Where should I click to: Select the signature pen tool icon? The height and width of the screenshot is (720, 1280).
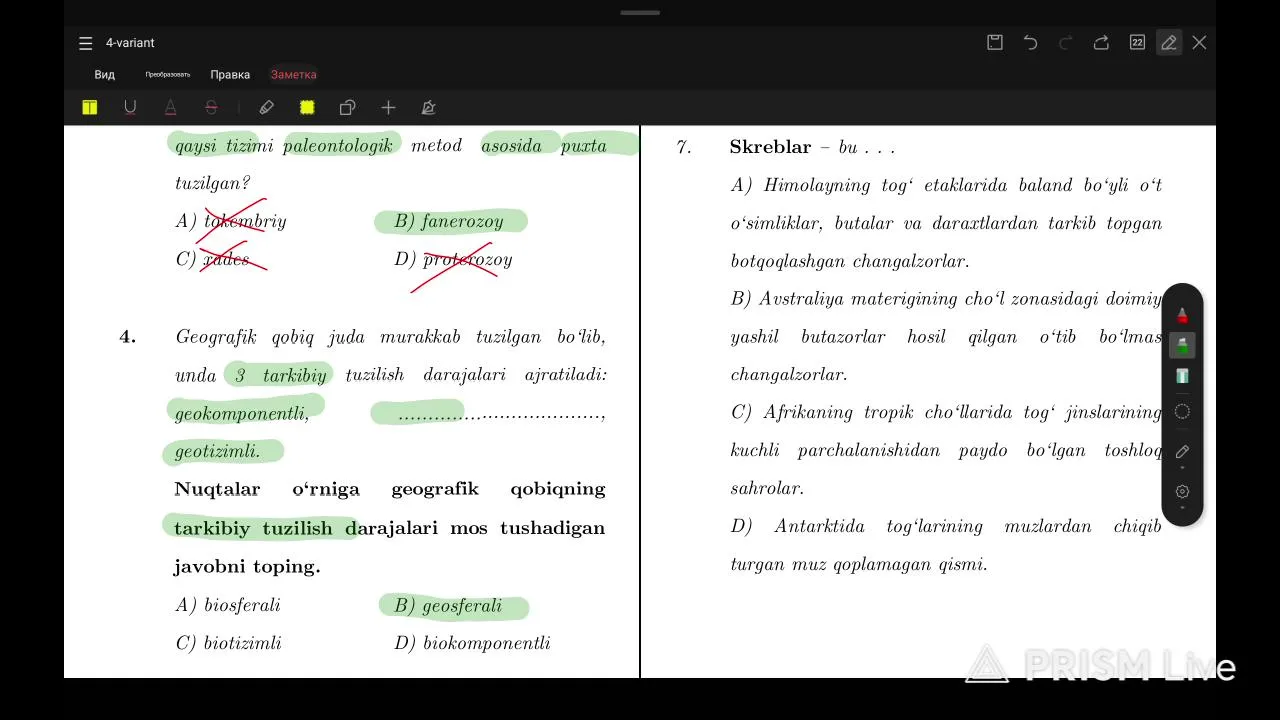428,108
